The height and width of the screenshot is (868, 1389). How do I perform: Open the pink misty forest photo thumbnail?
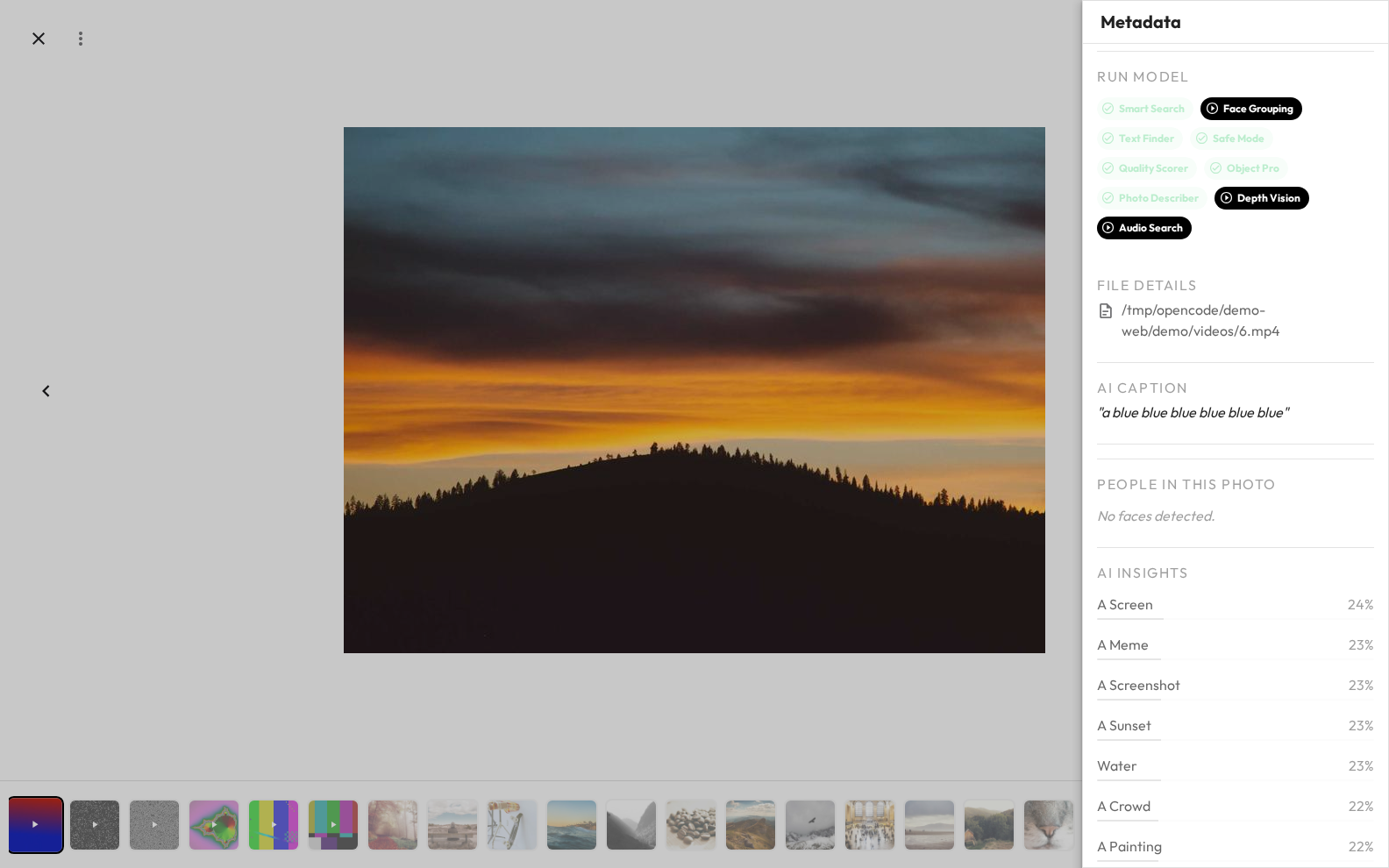pyautogui.click(x=393, y=825)
